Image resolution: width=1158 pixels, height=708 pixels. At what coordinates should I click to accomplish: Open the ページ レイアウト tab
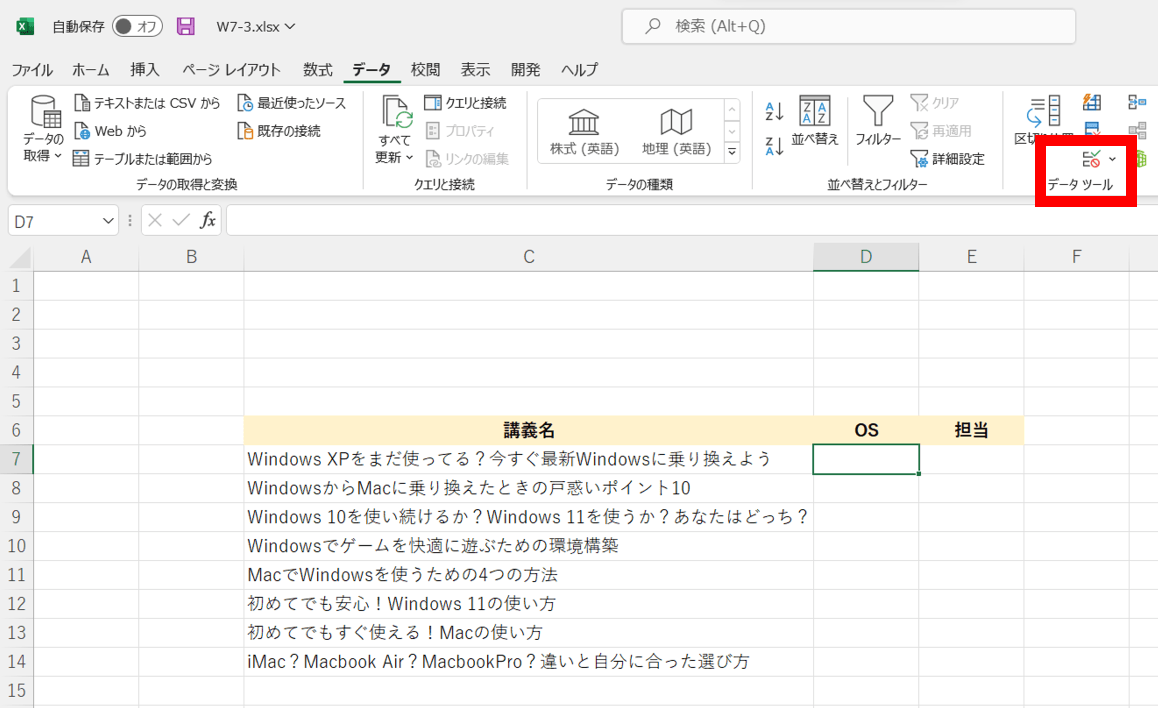click(231, 69)
